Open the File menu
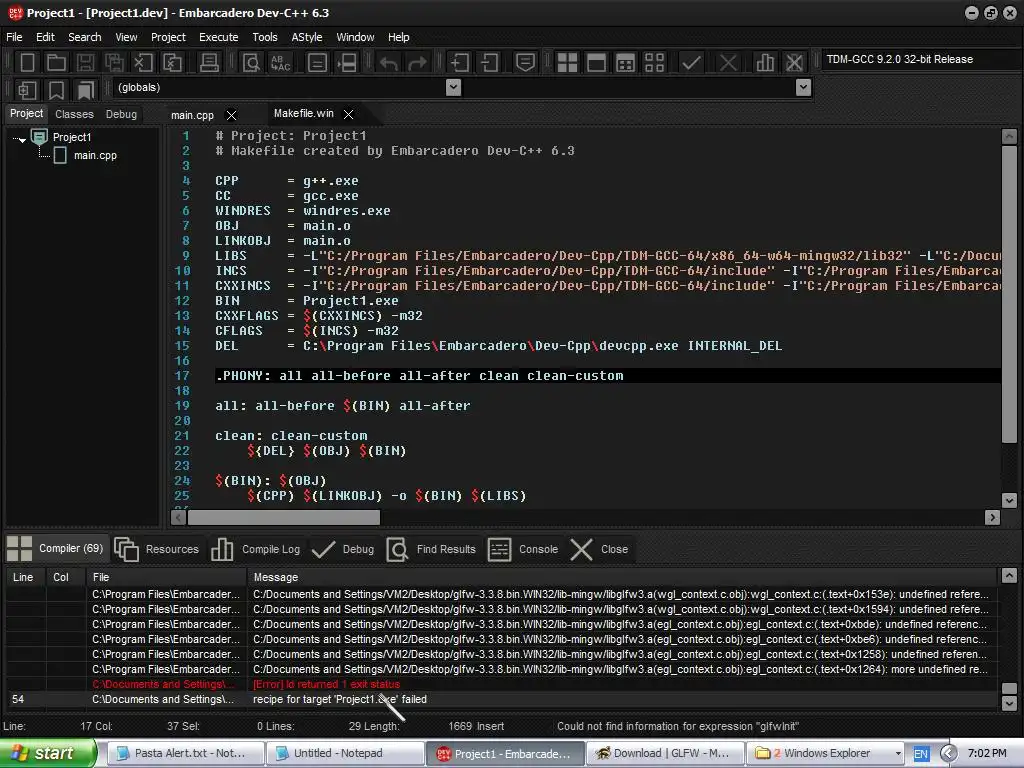The height and width of the screenshot is (768, 1024). (x=14, y=37)
